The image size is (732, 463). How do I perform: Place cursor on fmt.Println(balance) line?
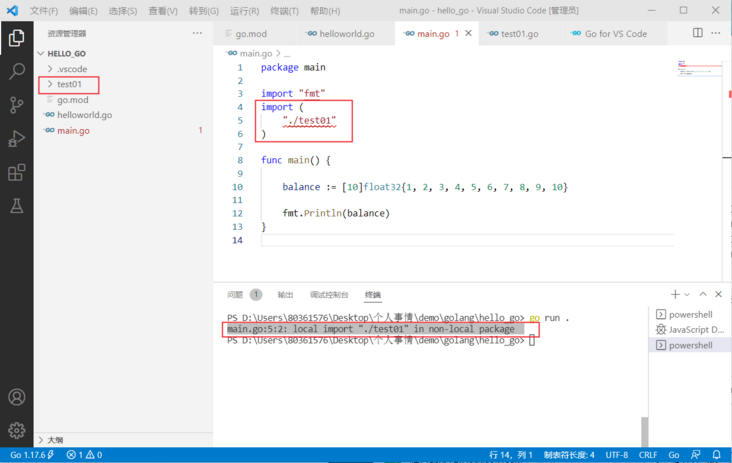pos(336,213)
